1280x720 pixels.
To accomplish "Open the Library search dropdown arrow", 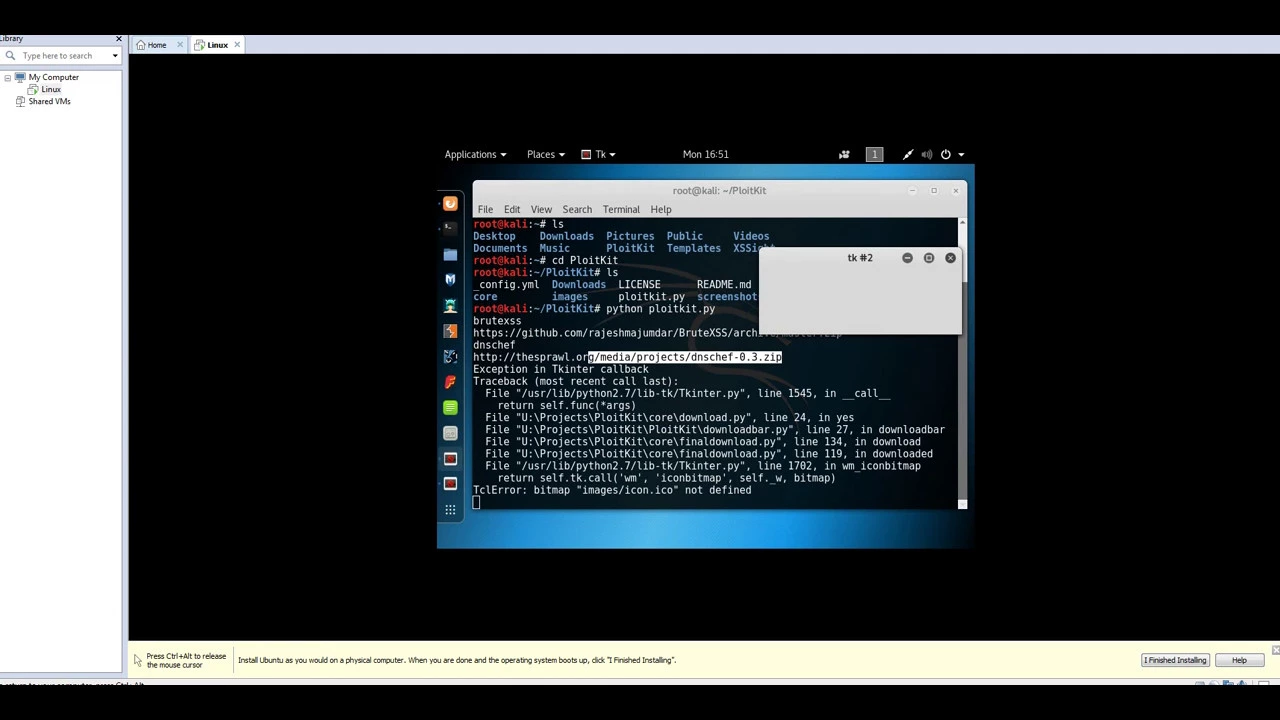I will point(115,56).
